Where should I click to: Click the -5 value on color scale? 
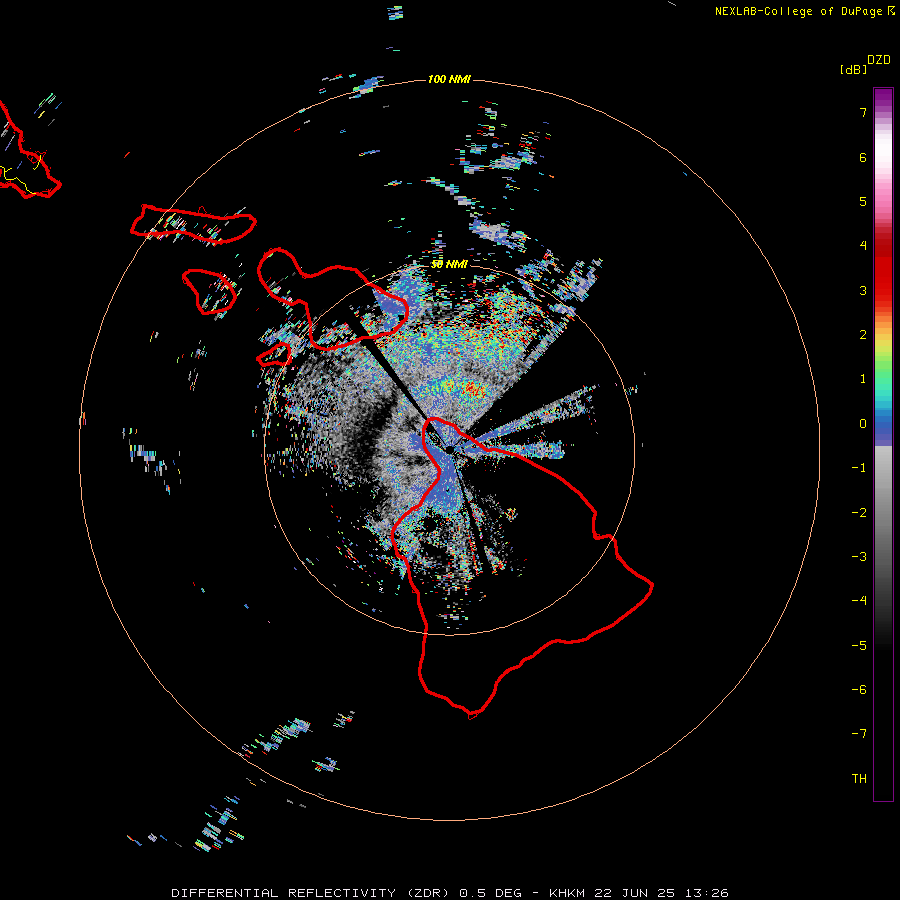pos(859,646)
